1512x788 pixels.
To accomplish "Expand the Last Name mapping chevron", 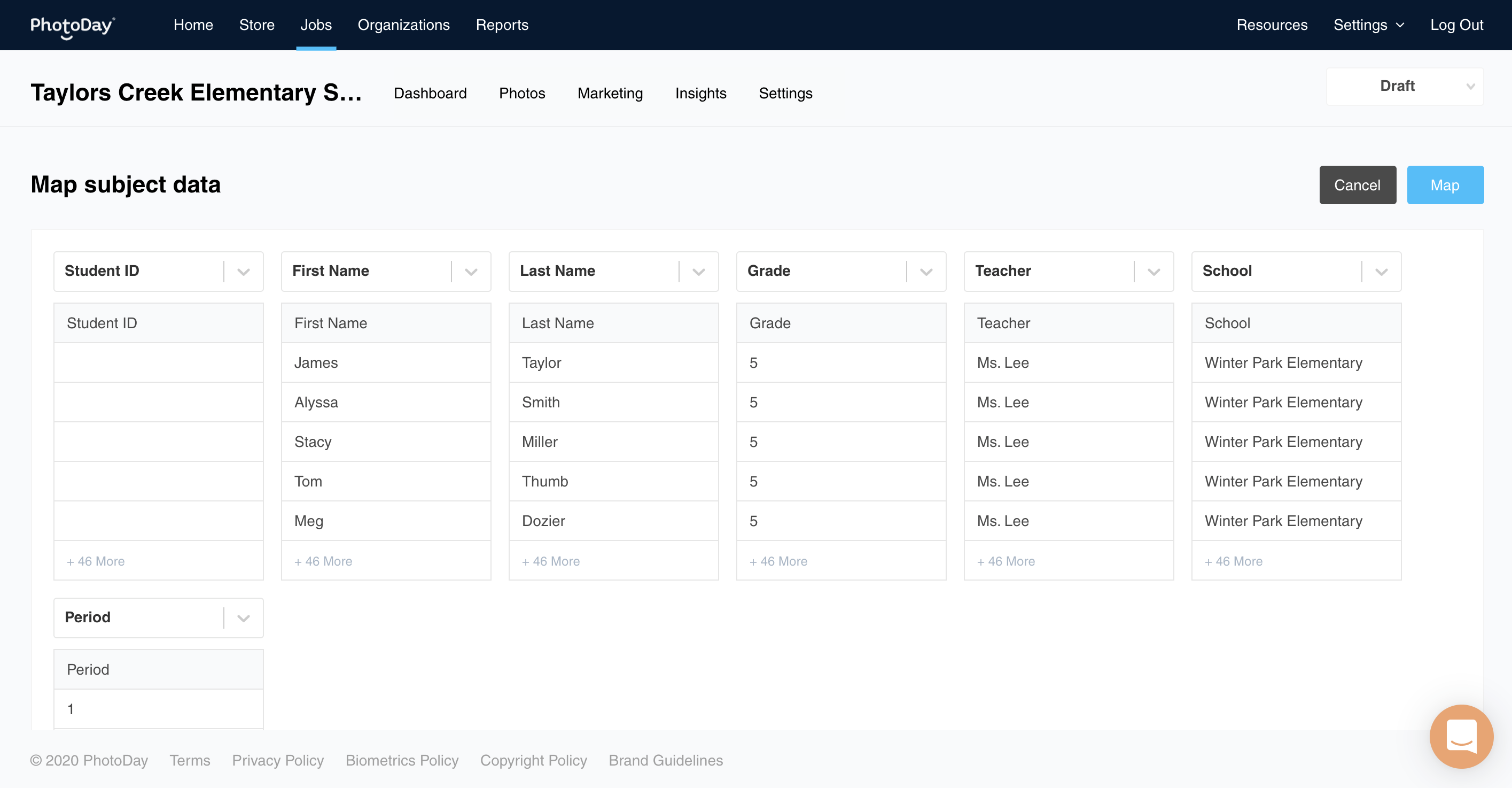I will click(x=698, y=271).
